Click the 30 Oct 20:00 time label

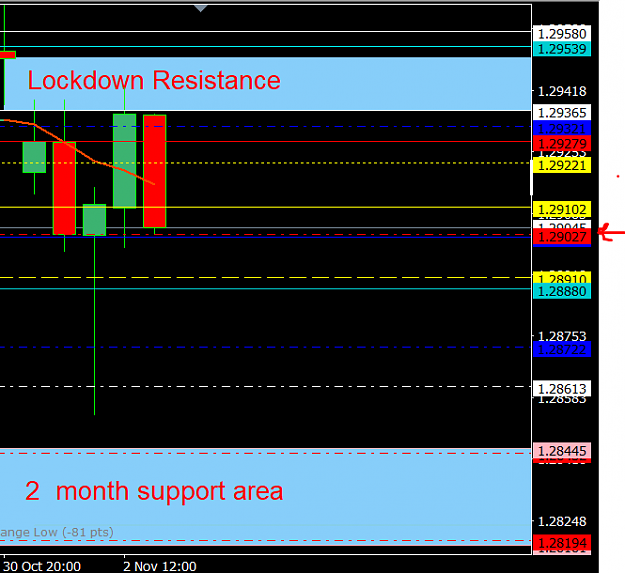42,566
